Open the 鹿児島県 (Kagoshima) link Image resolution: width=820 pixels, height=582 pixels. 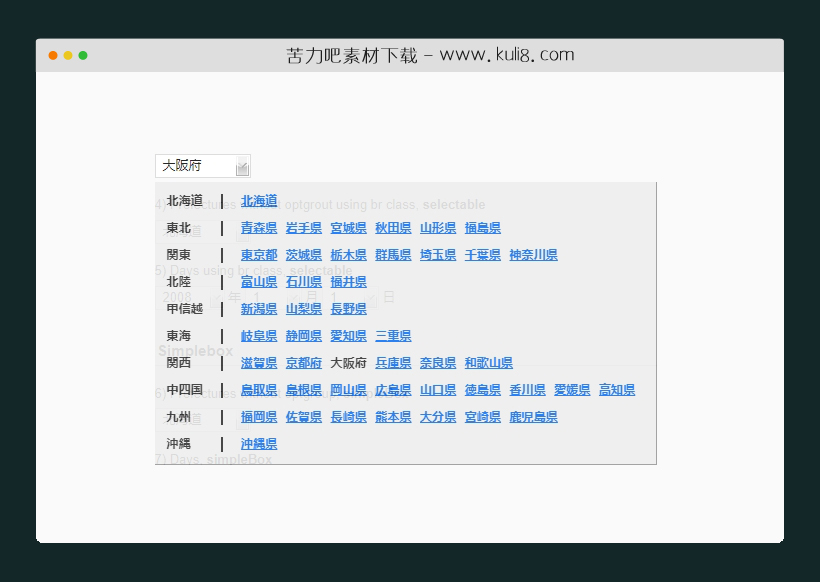[531, 416]
